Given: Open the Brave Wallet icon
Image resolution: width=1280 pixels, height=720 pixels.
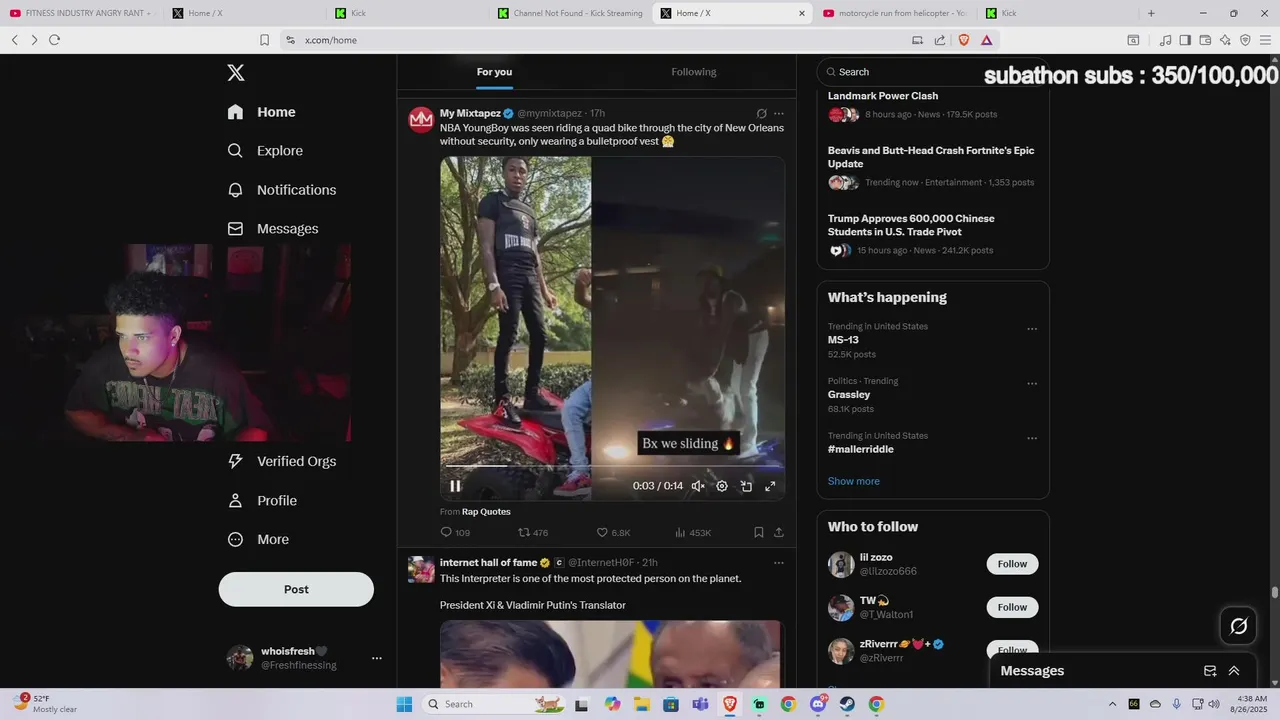Looking at the screenshot, I should click(1205, 40).
